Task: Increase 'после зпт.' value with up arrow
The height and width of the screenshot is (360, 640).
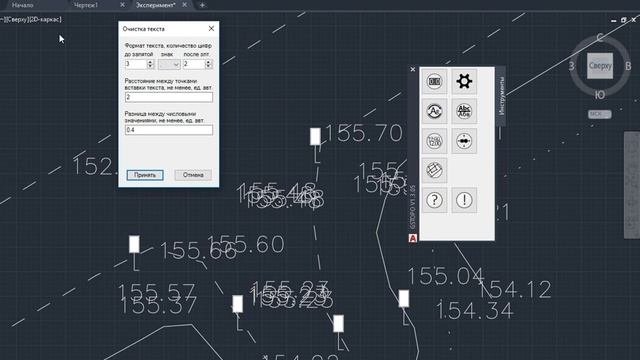Action: tap(209, 62)
